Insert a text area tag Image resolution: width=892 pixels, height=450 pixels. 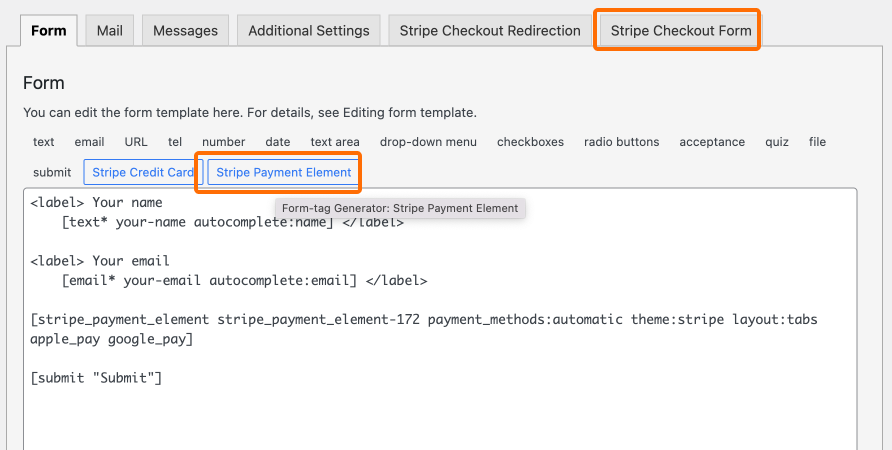point(335,142)
